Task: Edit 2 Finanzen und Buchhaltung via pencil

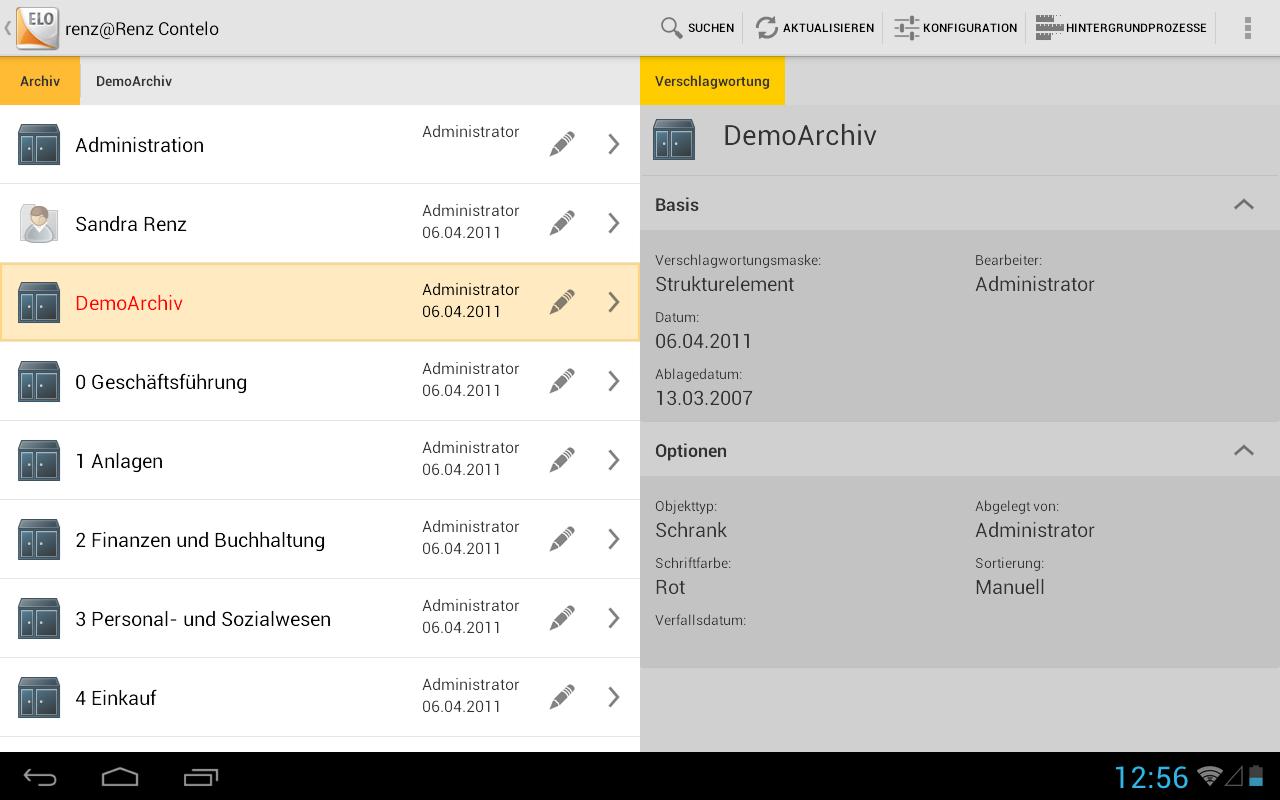Action: (562, 539)
